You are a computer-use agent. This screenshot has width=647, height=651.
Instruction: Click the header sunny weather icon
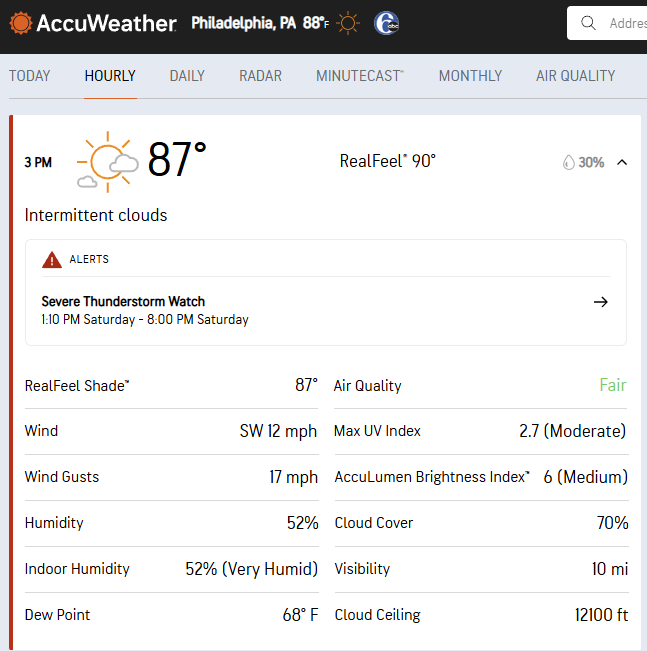pyautogui.click(x=348, y=23)
